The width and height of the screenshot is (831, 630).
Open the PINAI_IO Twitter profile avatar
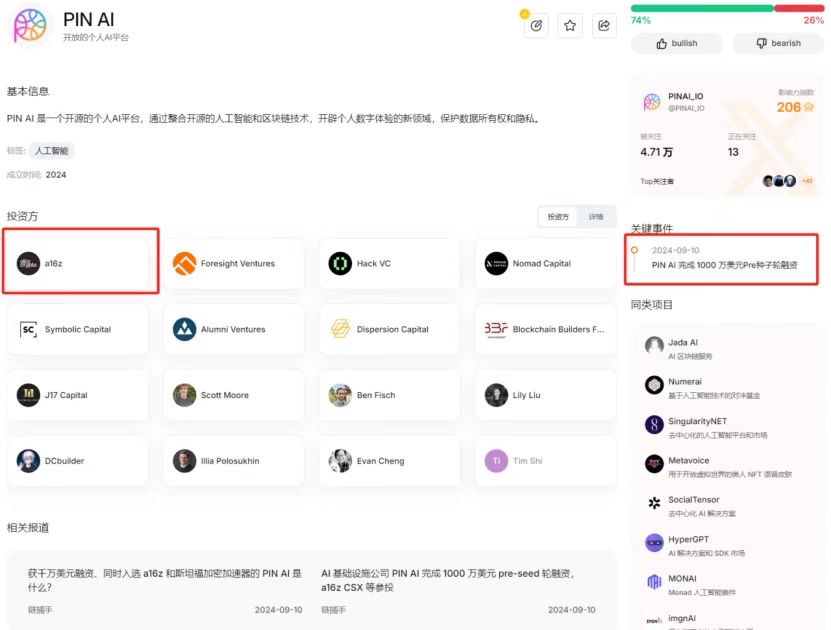pos(652,102)
